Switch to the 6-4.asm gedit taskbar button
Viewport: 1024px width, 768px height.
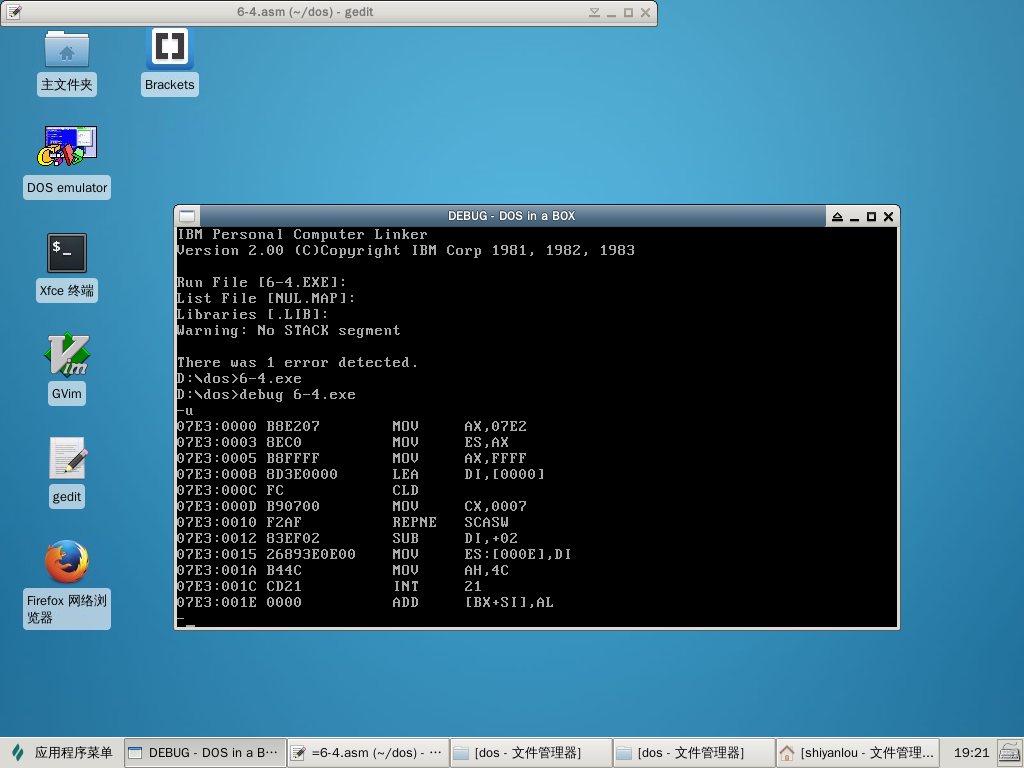pyautogui.click(x=367, y=752)
